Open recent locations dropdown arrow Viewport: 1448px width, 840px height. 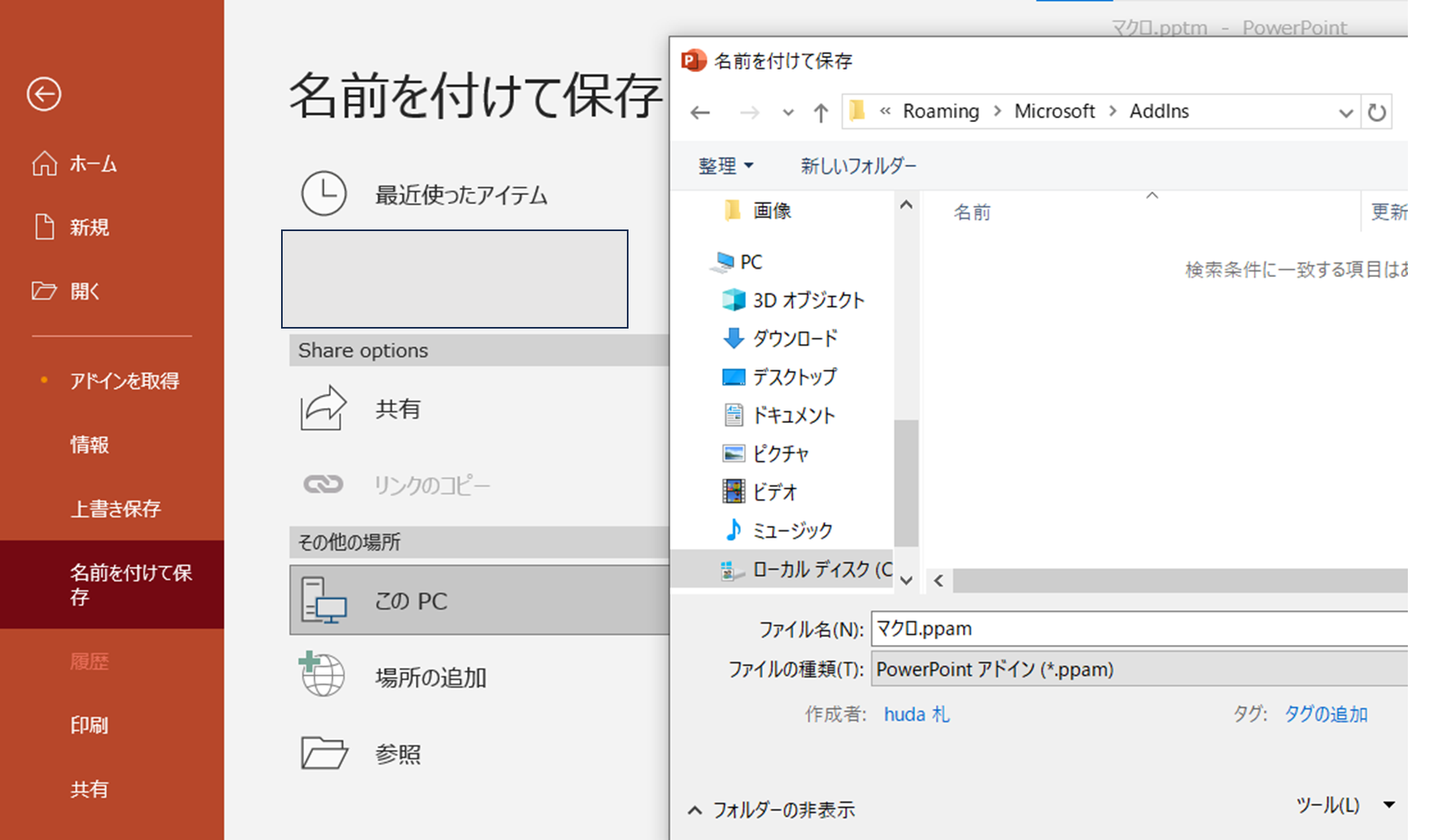click(788, 112)
